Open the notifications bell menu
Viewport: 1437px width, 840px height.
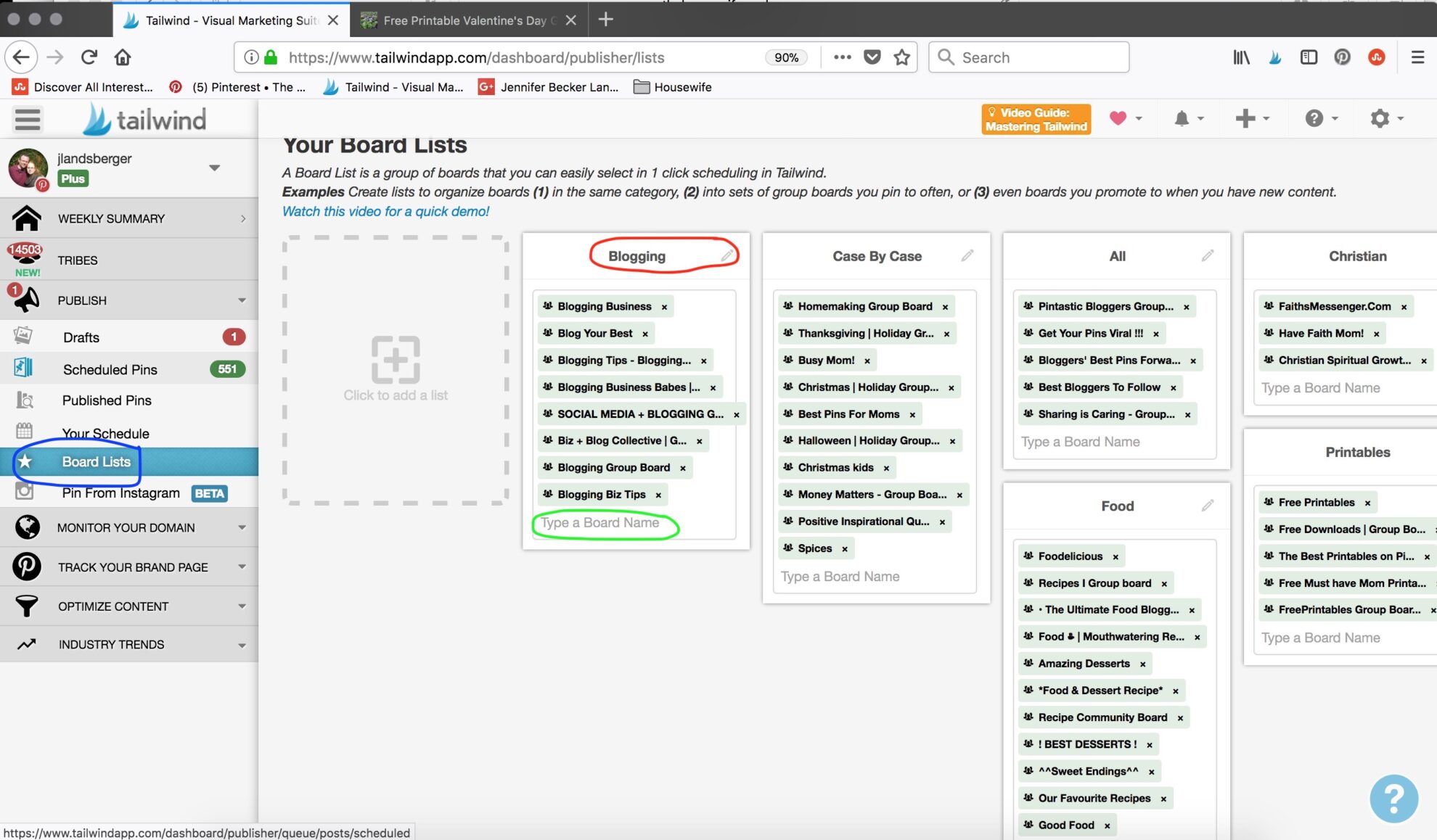(x=1189, y=118)
